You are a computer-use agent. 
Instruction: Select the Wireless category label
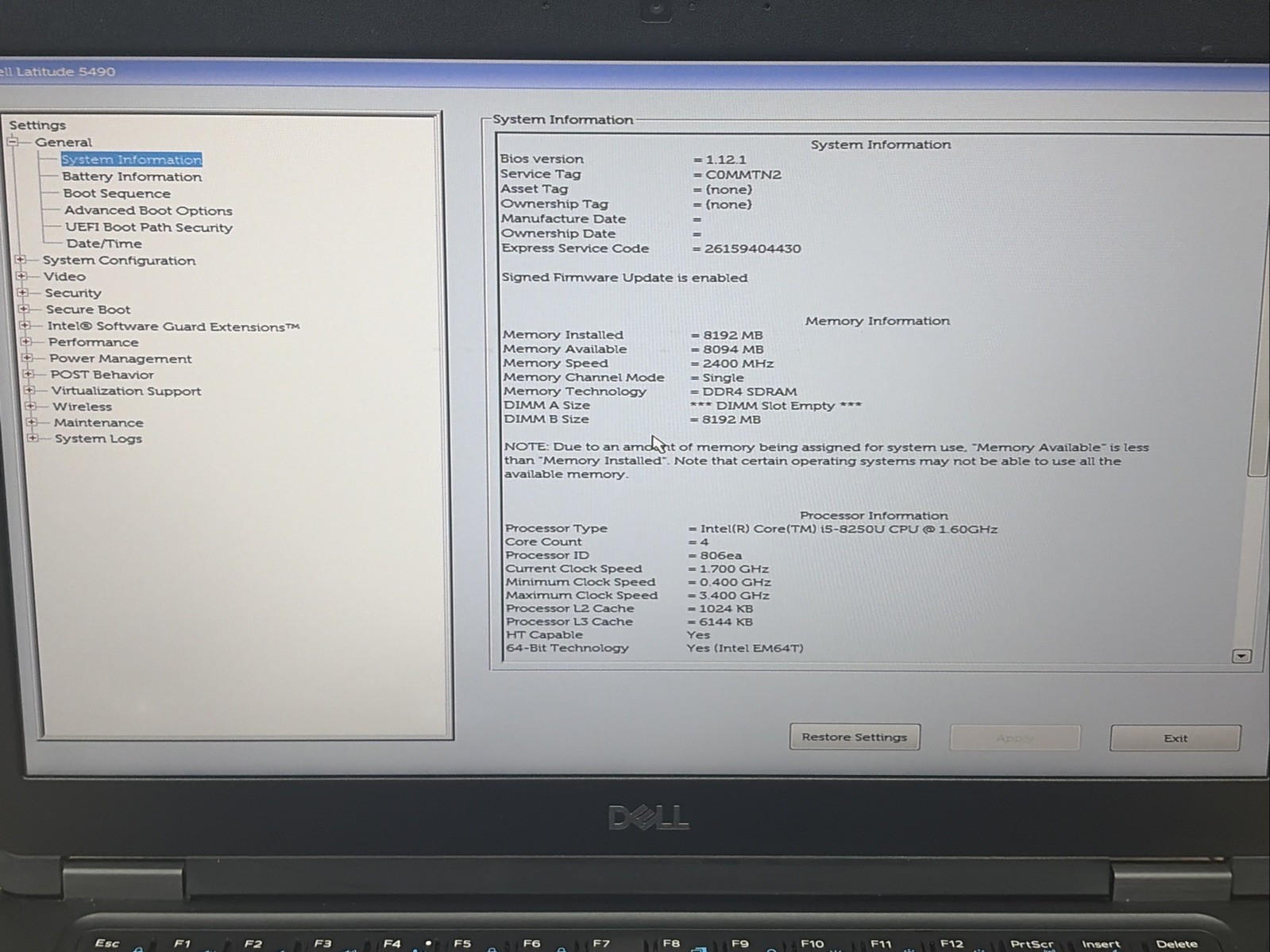coord(83,407)
